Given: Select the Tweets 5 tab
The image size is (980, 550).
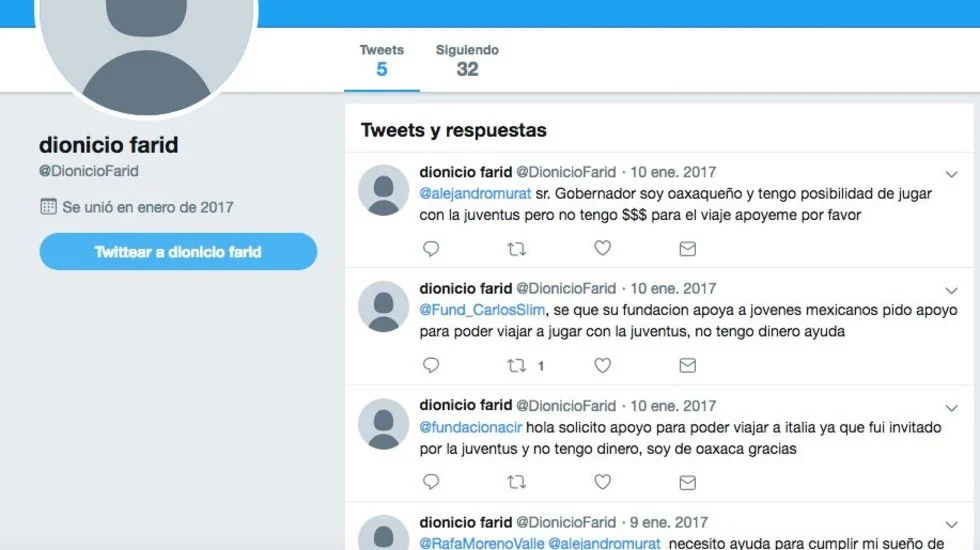Looking at the screenshot, I should [x=382, y=61].
